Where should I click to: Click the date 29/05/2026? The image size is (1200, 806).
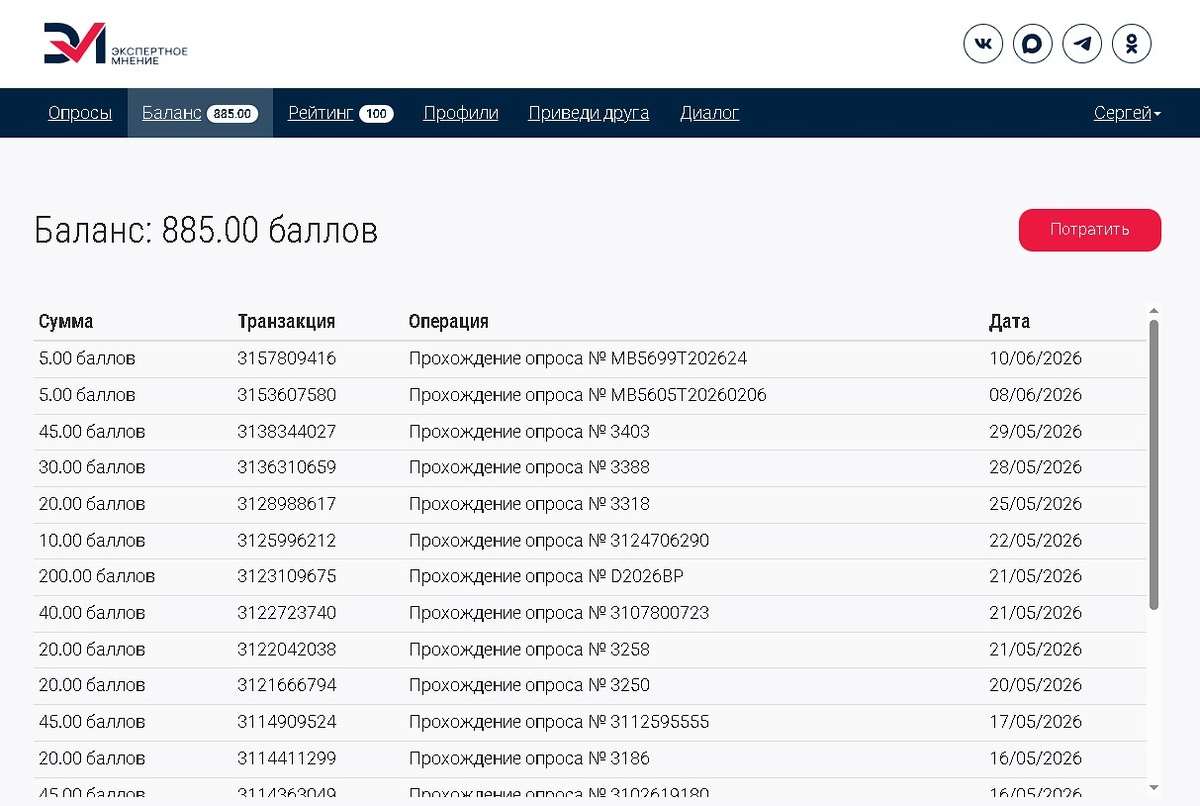(1035, 431)
